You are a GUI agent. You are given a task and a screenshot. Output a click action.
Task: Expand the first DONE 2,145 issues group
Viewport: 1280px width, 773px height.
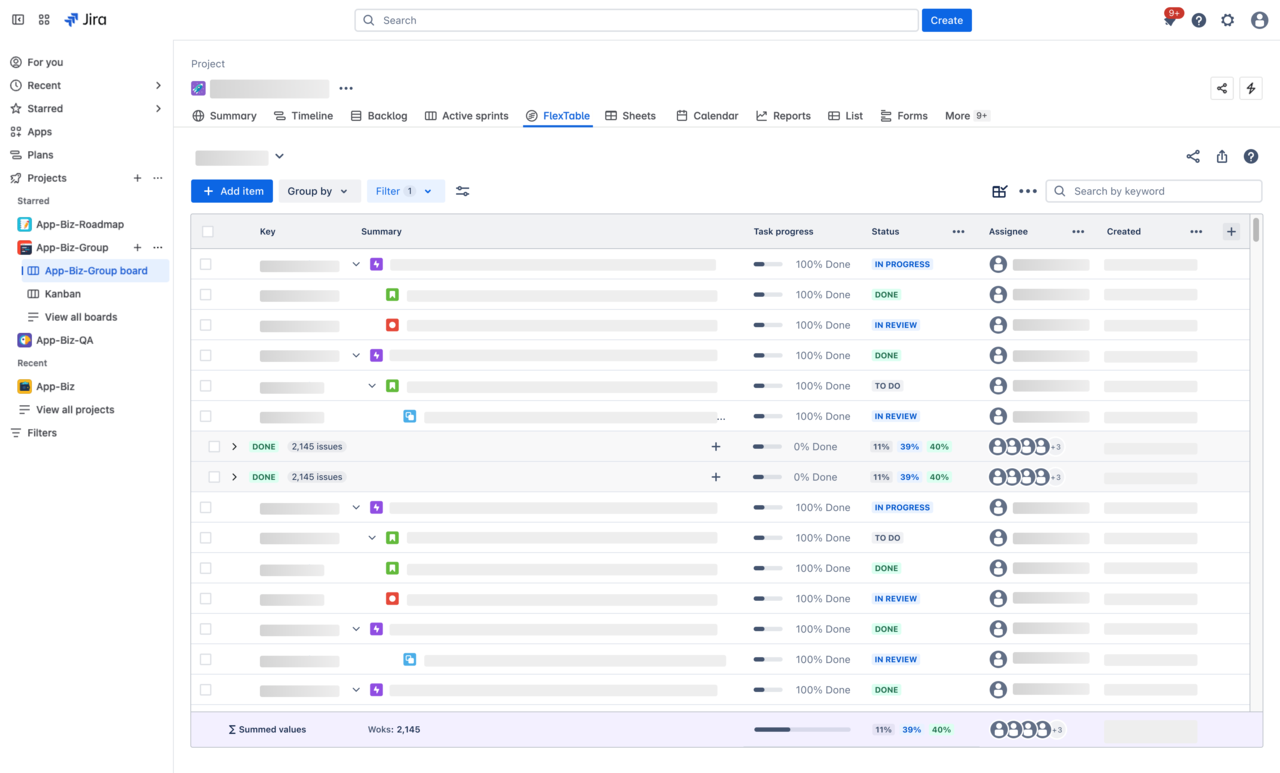pyautogui.click(x=235, y=447)
